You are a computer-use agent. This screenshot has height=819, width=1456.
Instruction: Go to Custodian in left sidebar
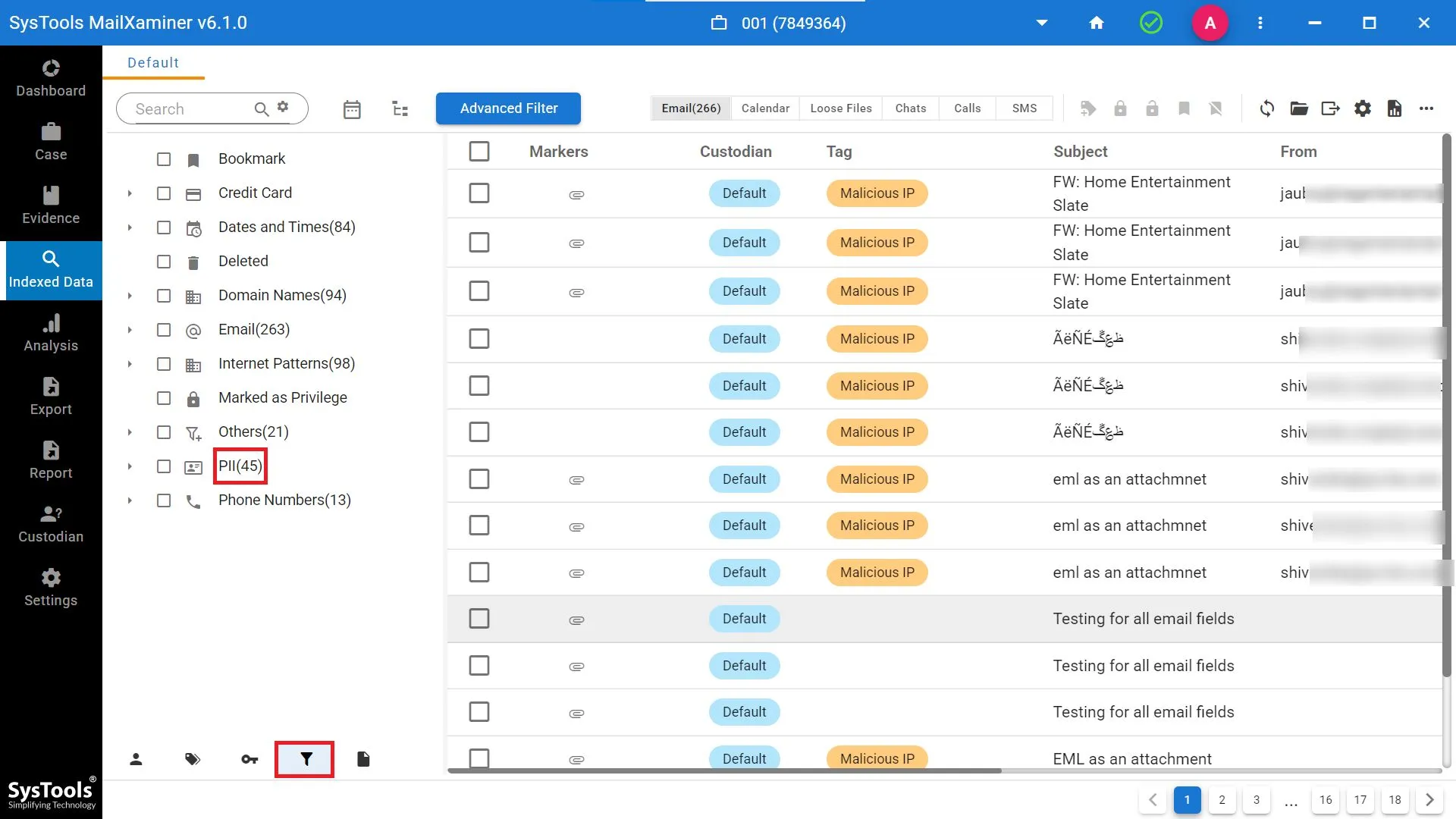click(51, 525)
